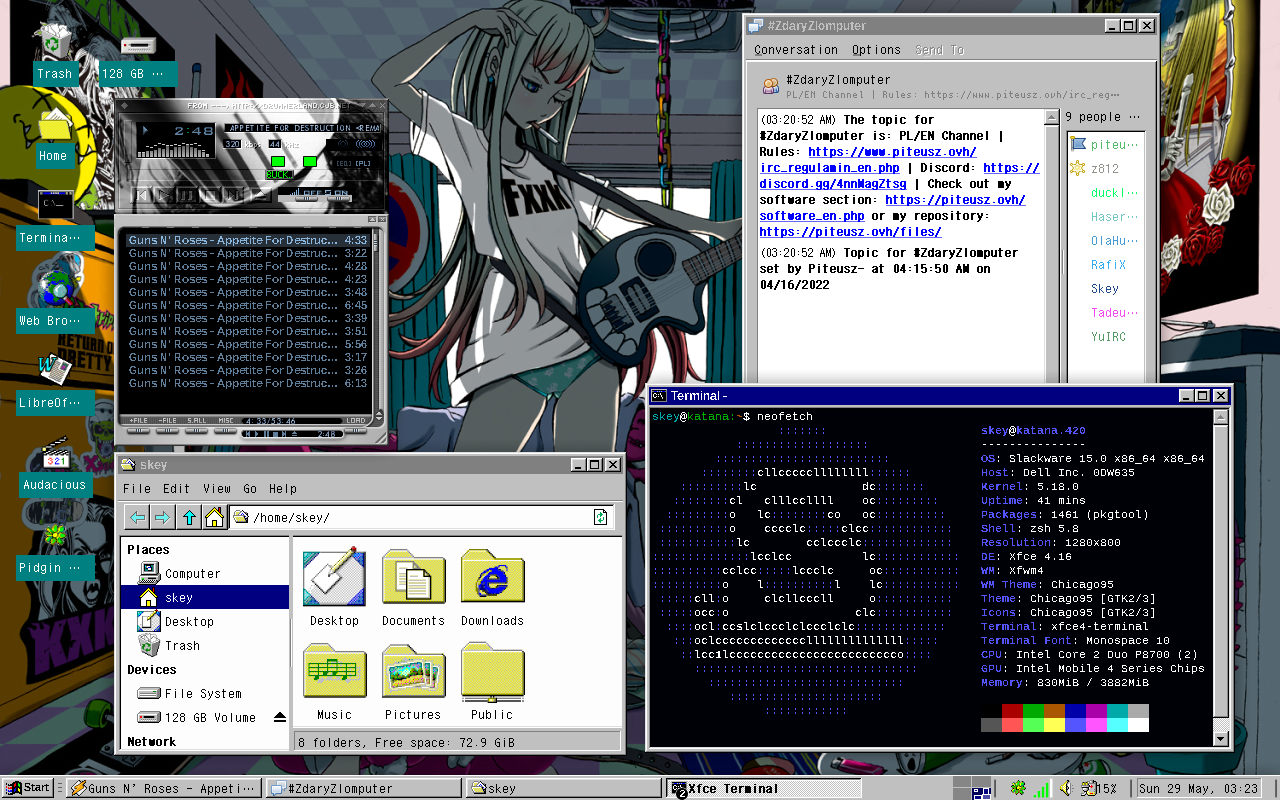Toggle the PL playlist window in Audacious
Viewport: 1280px width, 800px height.
pyautogui.click(x=363, y=164)
